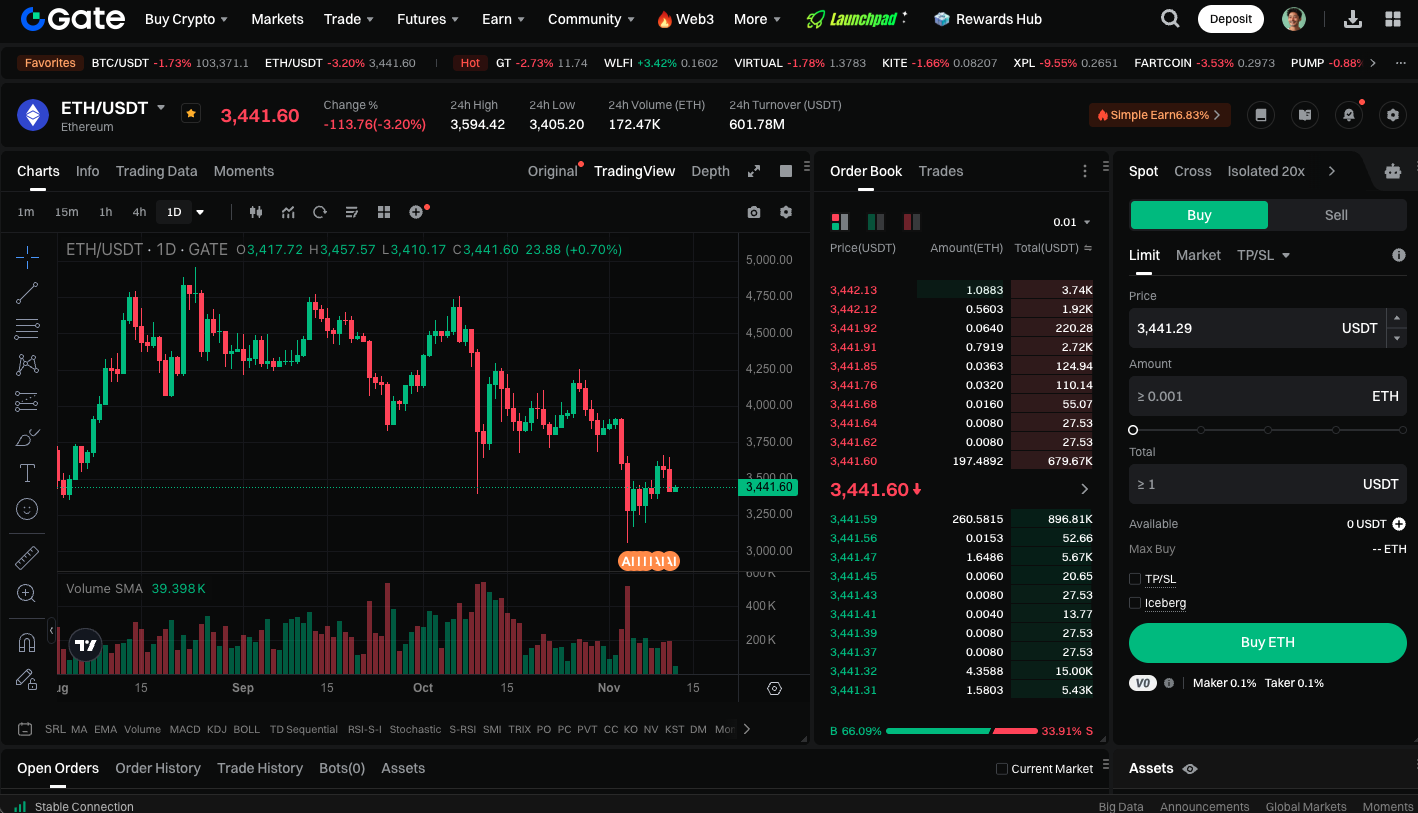This screenshot has width=1418, height=813.
Task: Click the zoom in magnifier tool
Action: tap(27, 594)
